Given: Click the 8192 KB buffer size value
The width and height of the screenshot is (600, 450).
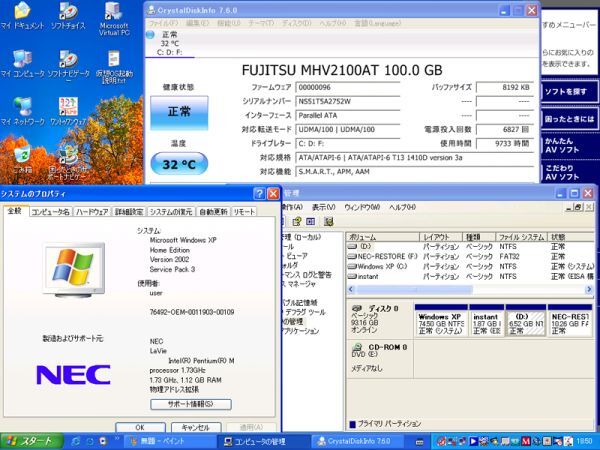Looking at the screenshot, I should click(504, 87).
